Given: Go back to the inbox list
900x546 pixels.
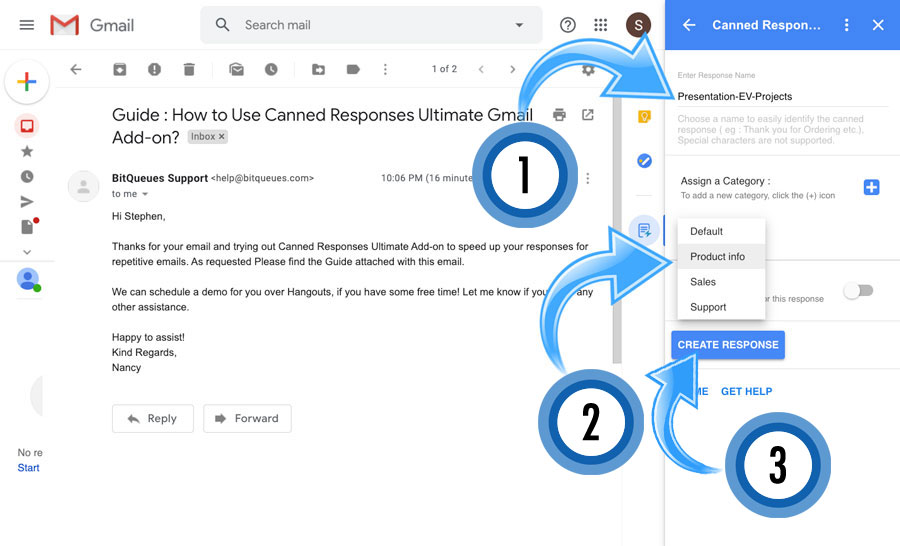Looking at the screenshot, I should [76, 69].
